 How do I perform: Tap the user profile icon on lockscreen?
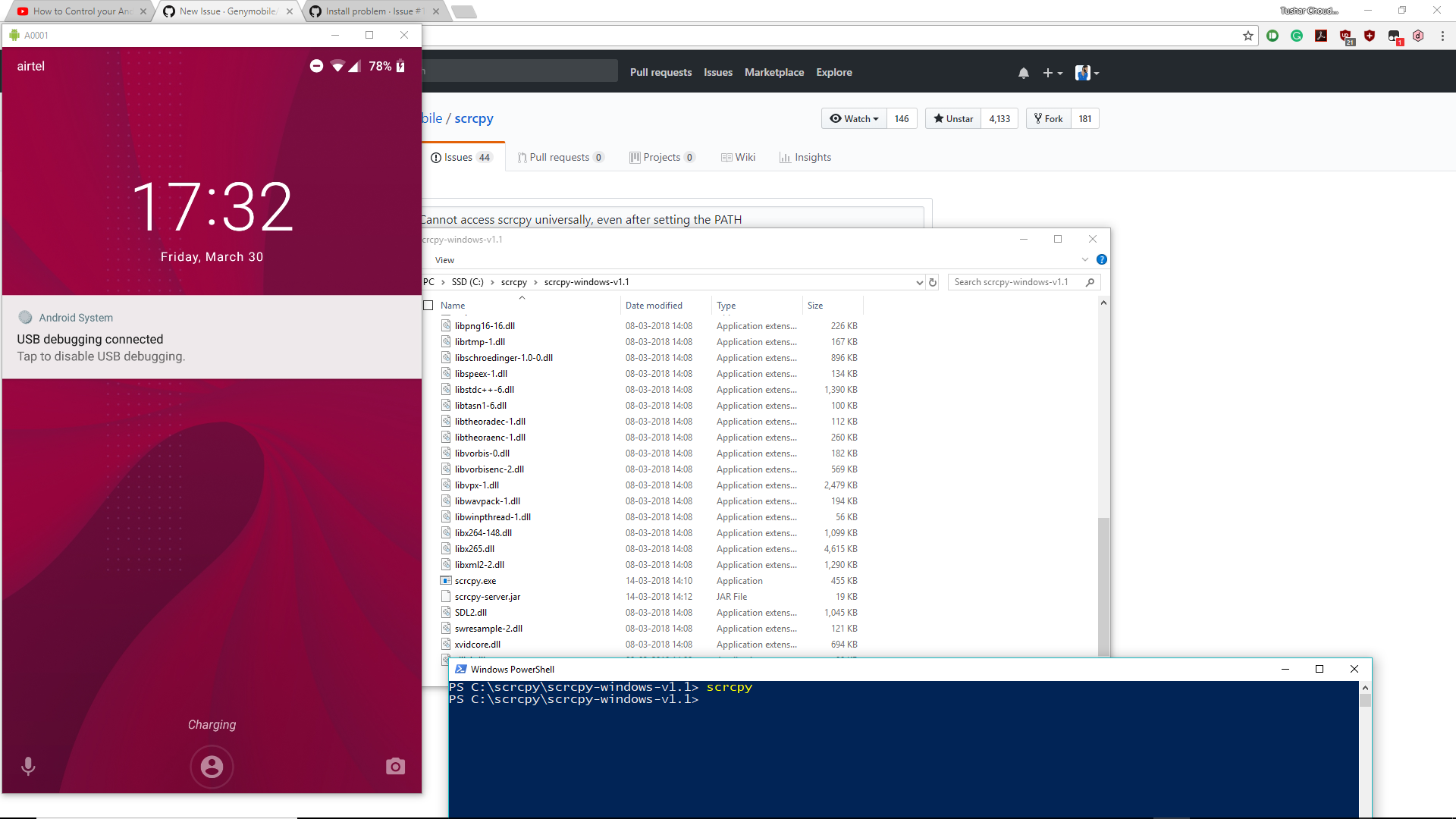pos(212,767)
